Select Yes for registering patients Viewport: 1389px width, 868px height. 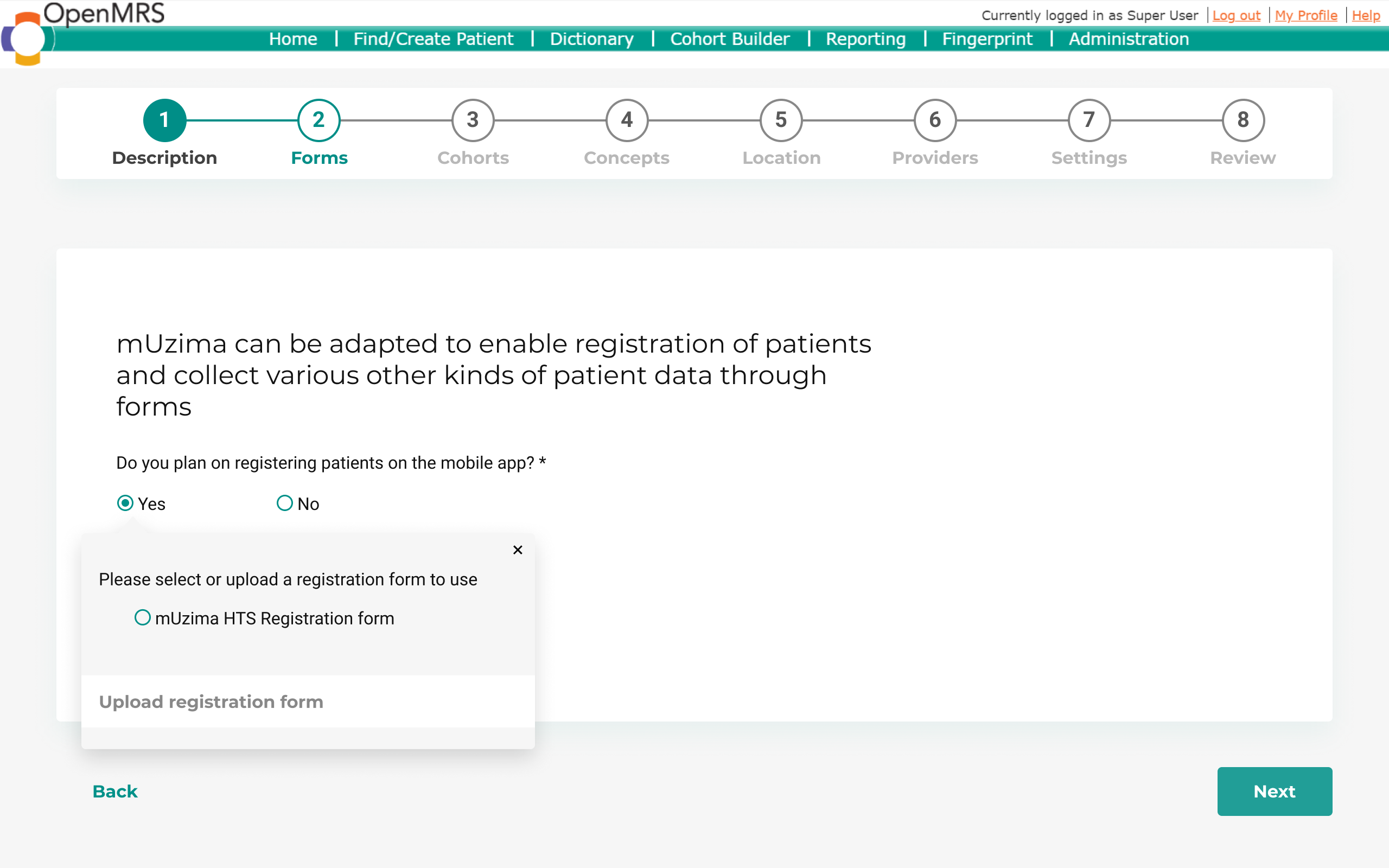click(125, 503)
